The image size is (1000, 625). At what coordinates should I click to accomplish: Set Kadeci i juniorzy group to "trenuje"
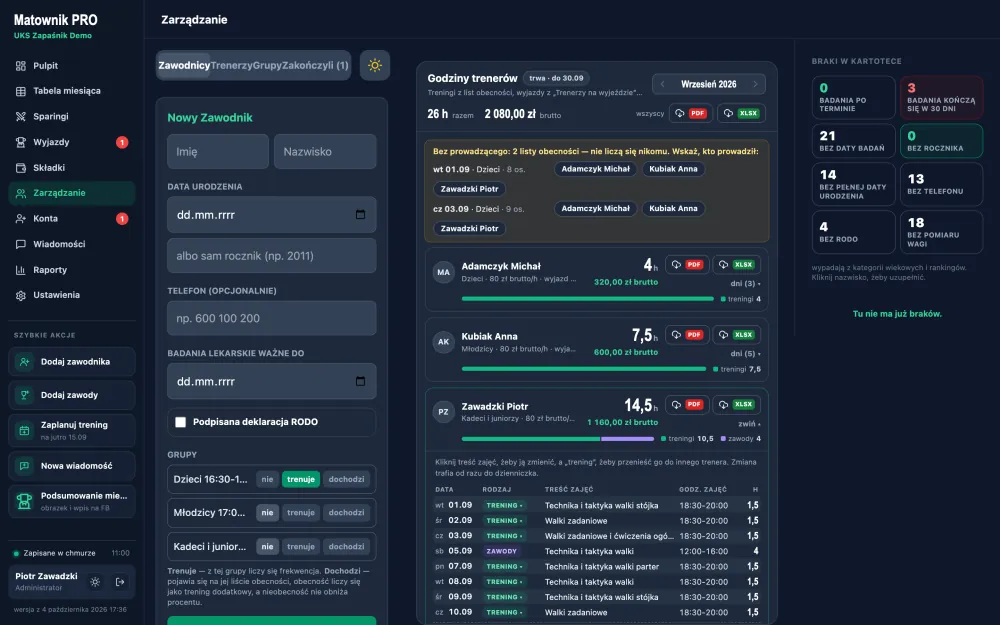[300, 547]
